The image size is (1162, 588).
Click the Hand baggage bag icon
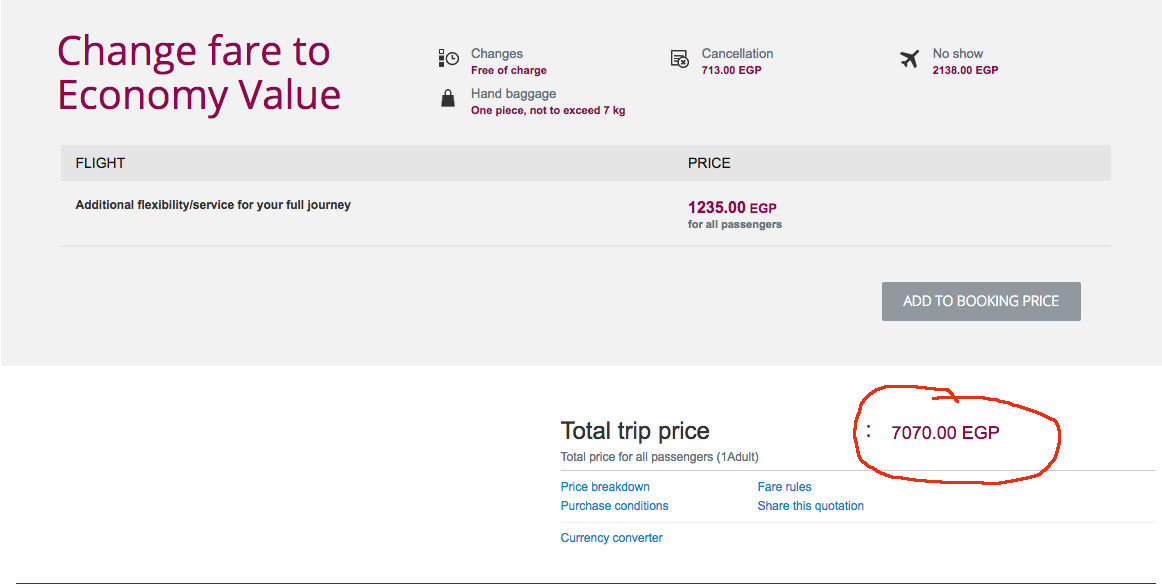click(448, 98)
